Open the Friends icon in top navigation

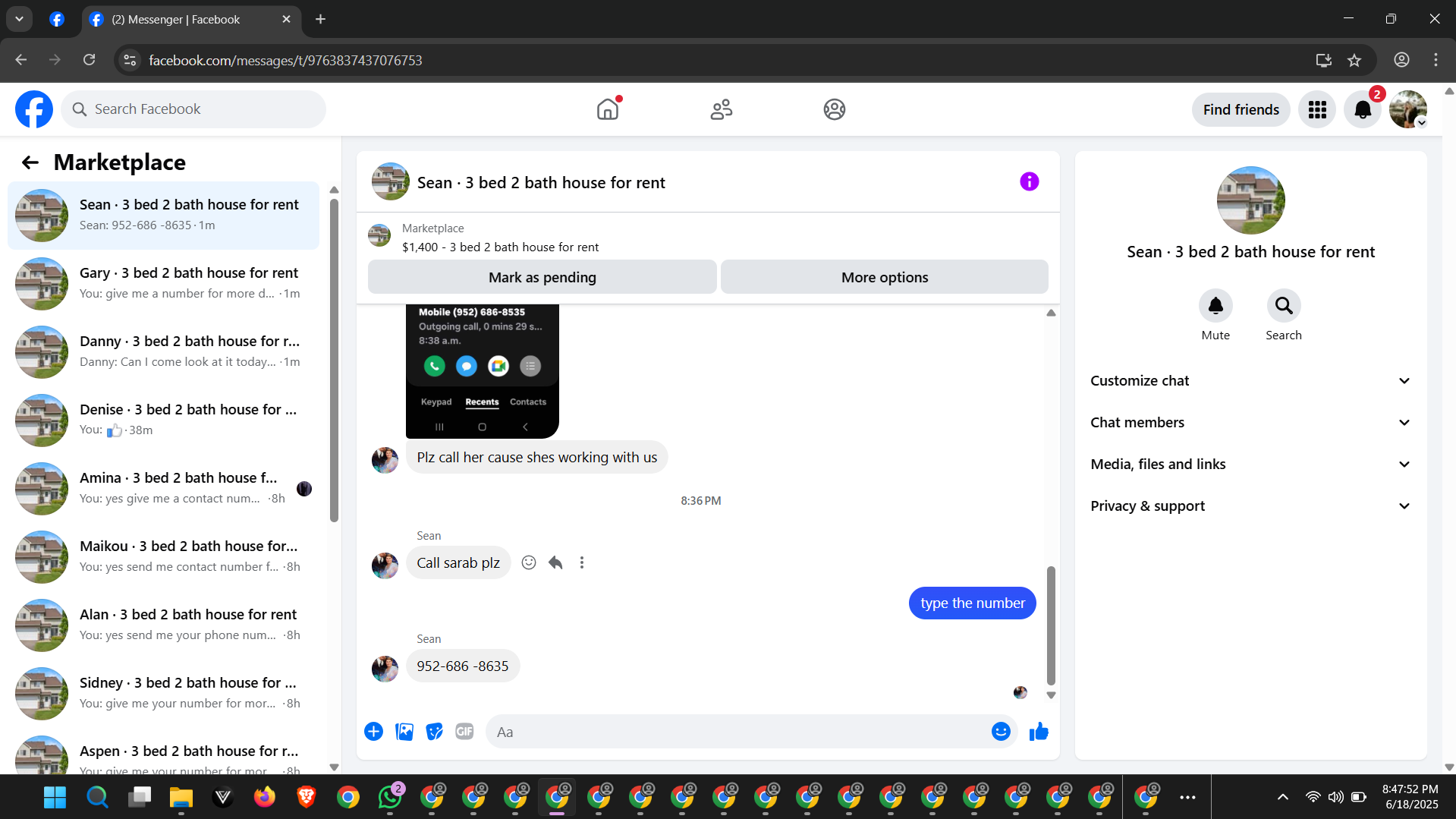tap(721, 109)
